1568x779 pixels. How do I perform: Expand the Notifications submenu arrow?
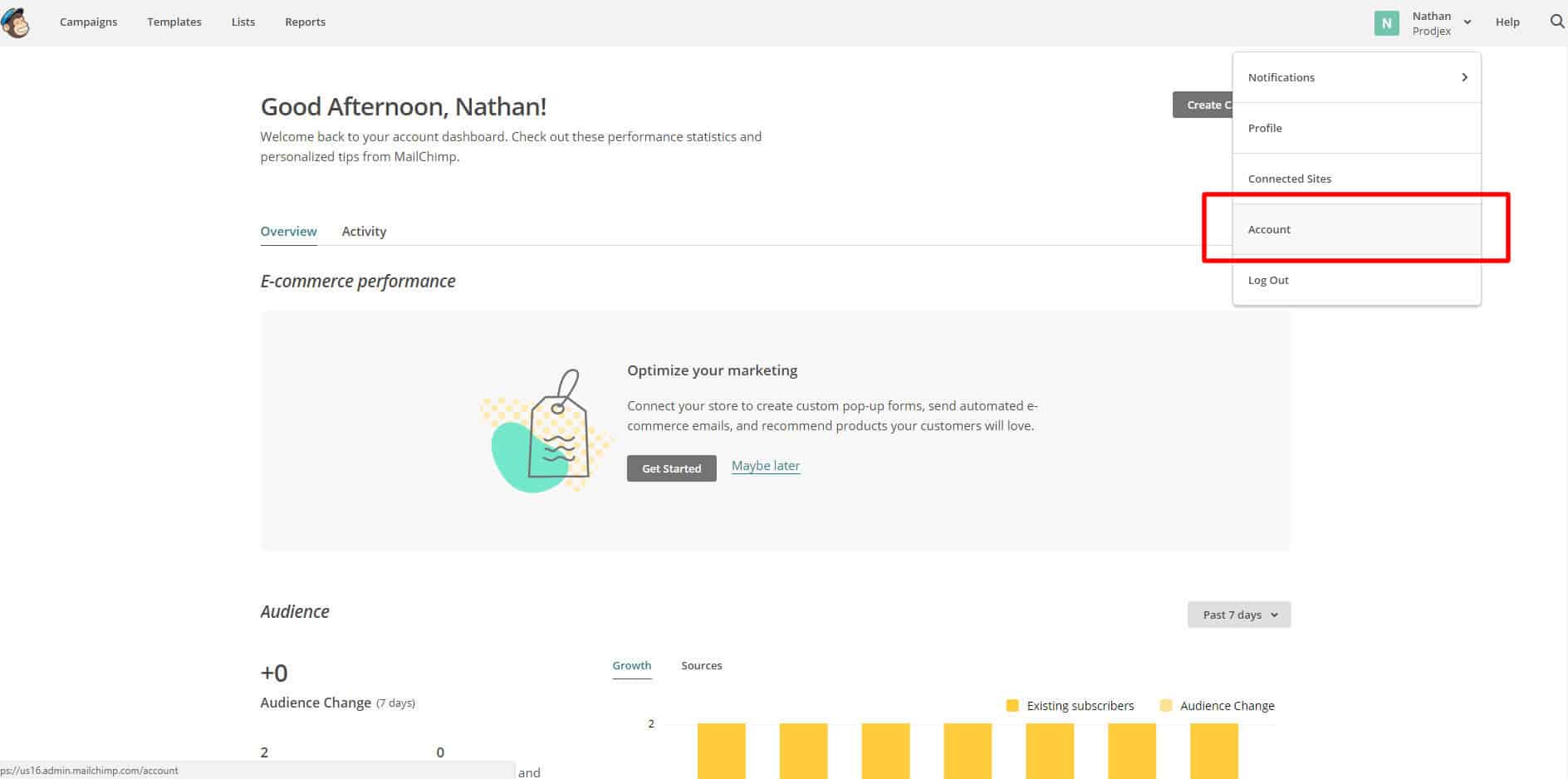pos(1464,77)
